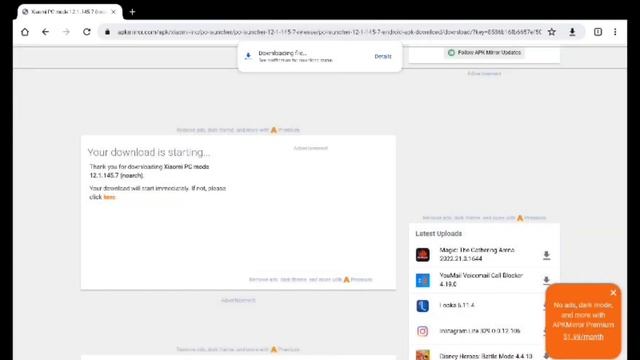The image size is (640, 360).
Task: Click the premium price per month link
Action: [583, 337]
